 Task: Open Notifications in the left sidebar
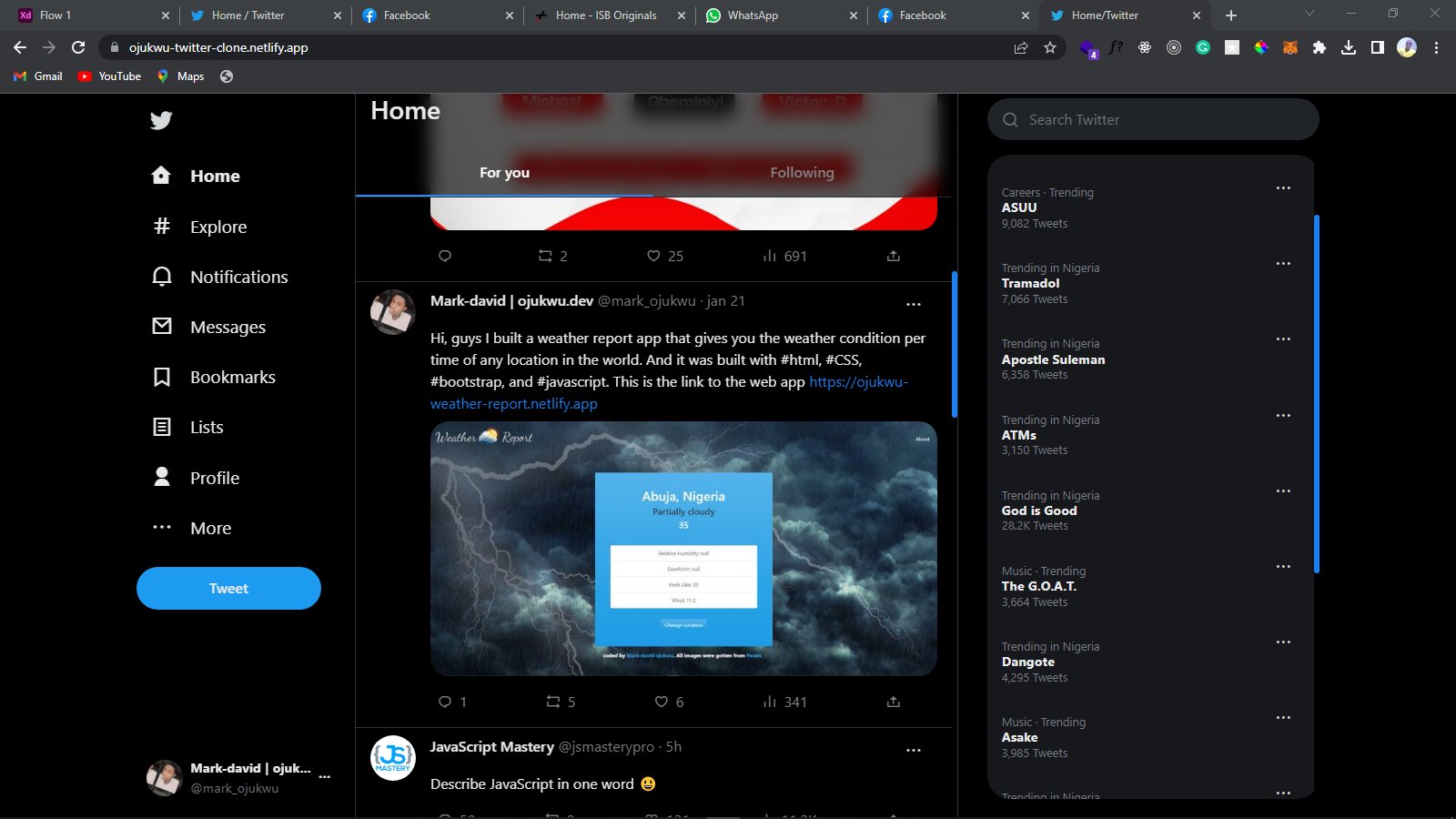(219, 277)
